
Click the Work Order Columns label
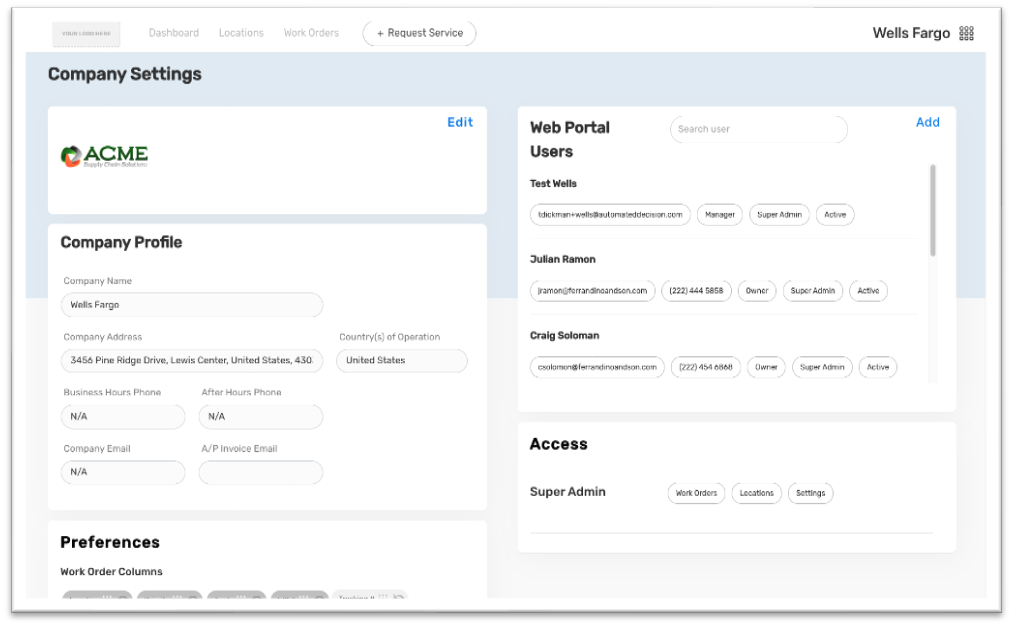(111, 571)
